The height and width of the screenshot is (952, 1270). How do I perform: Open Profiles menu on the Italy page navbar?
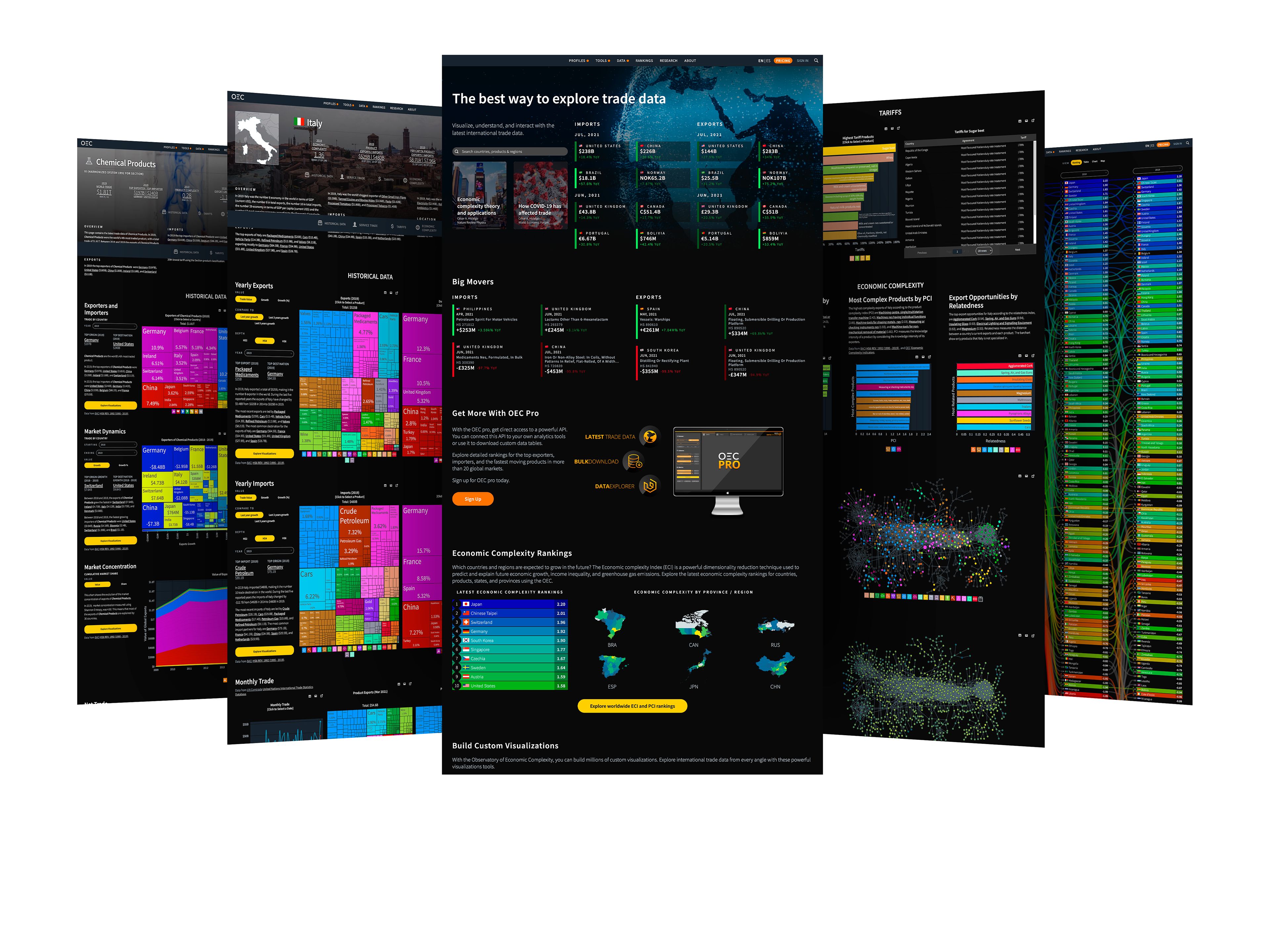pos(331,104)
